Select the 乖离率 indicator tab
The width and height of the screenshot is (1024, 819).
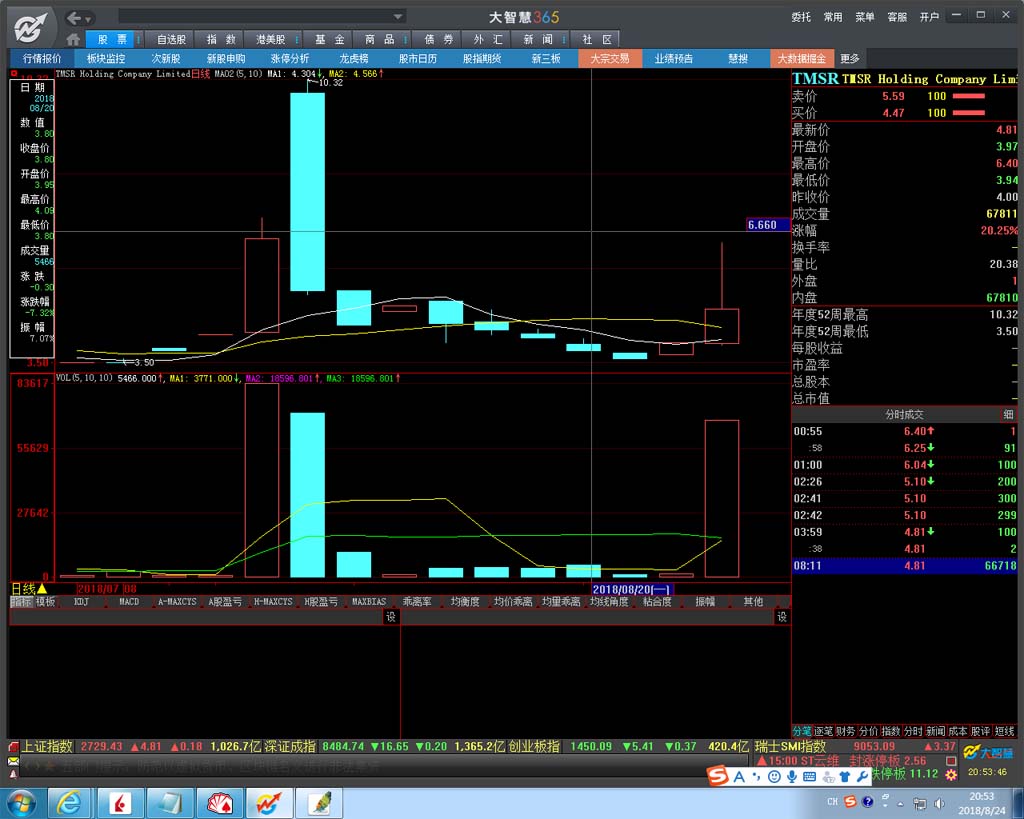[x=417, y=602]
